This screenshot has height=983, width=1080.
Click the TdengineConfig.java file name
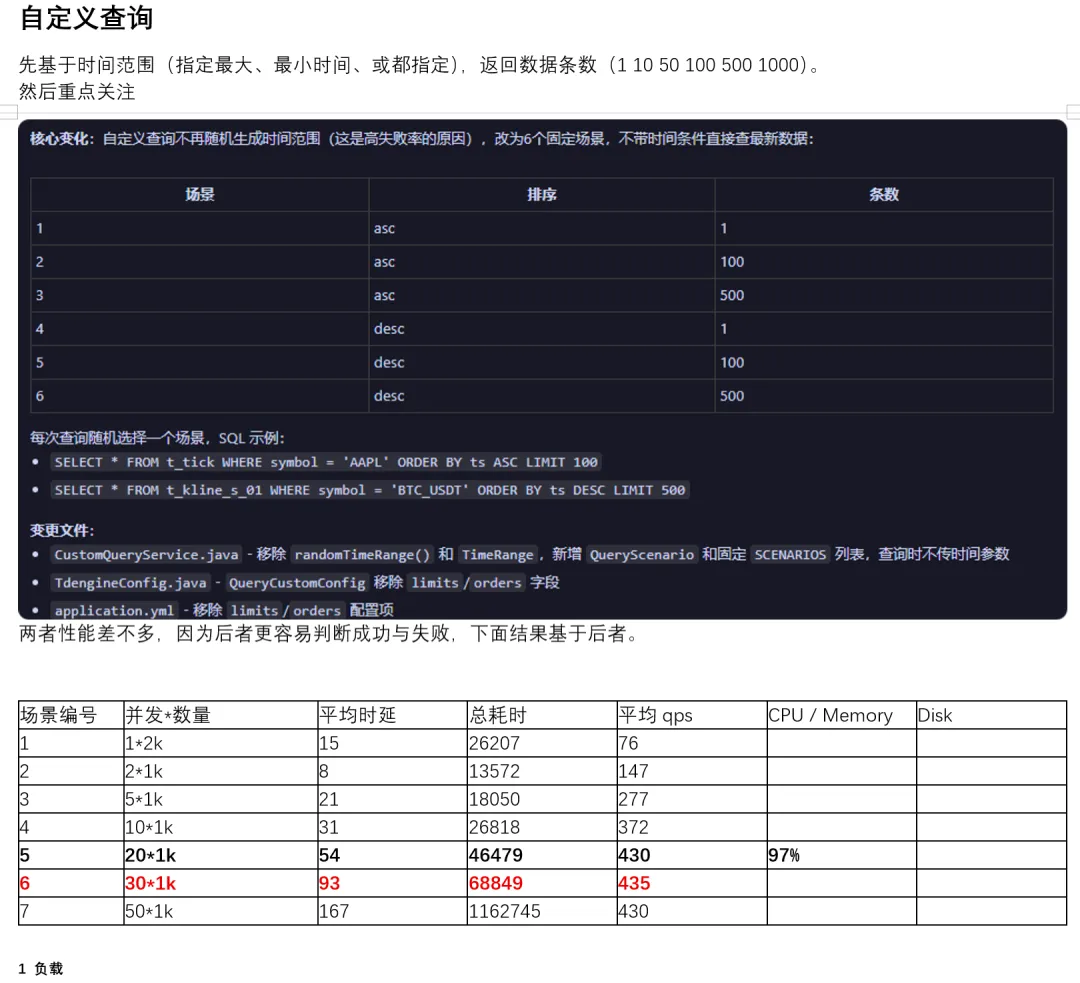(130, 583)
